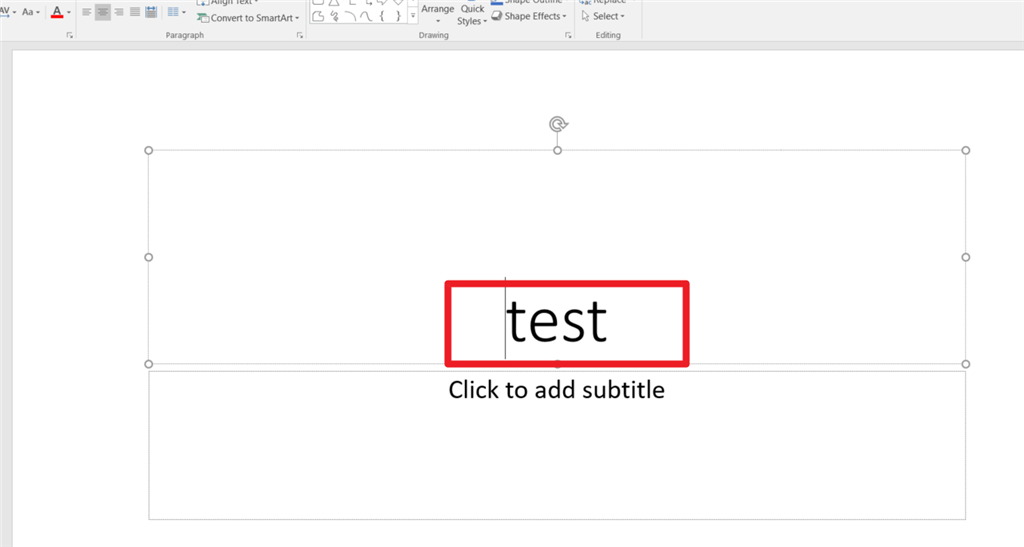The width and height of the screenshot is (1024, 547).
Task: Place cursor in the 'test' title text
Action: [x=556, y=320]
